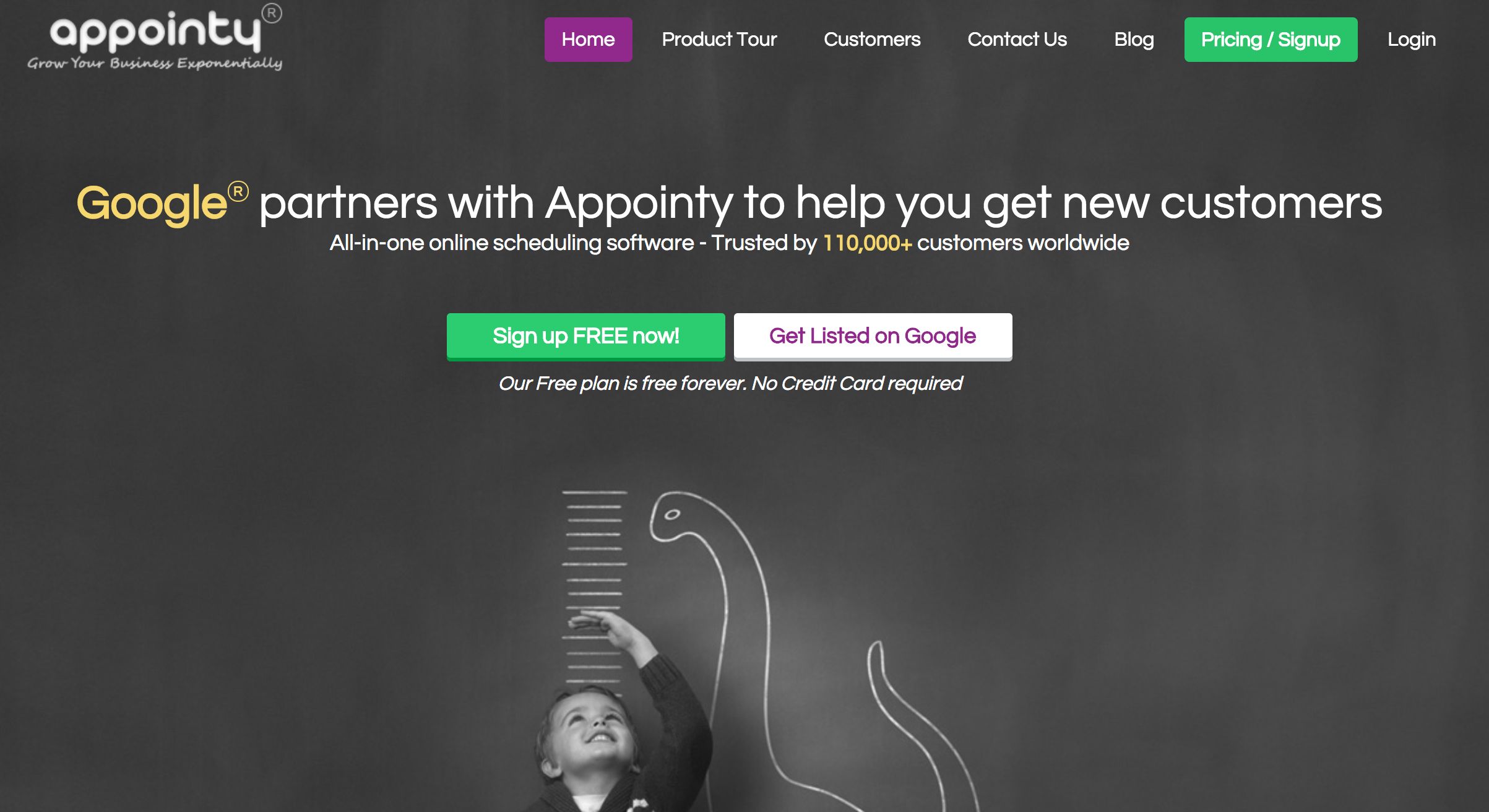Visit the Blog link
This screenshot has width=1489, height=812.
point(1134,40)
